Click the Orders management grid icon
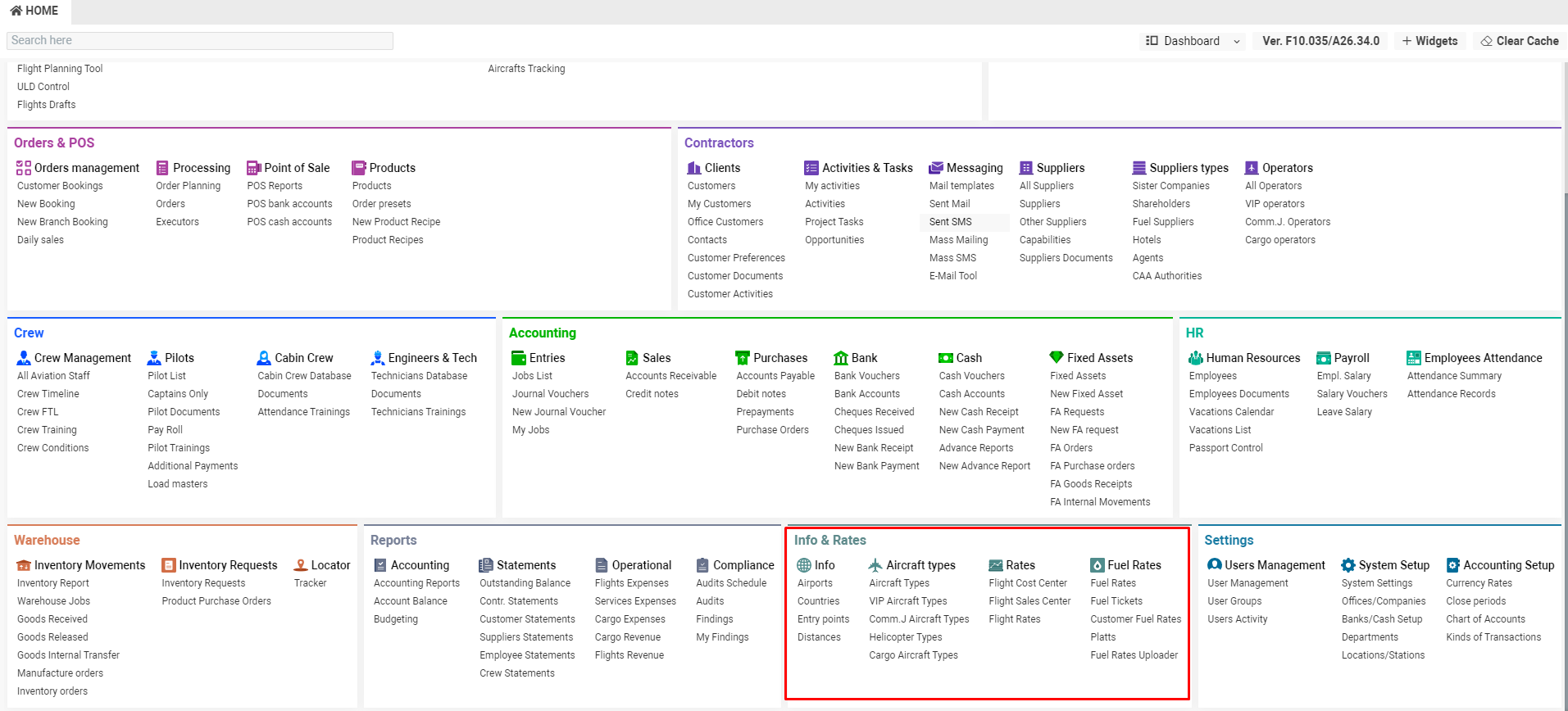The image size is (1568, 711). [24, 168]
